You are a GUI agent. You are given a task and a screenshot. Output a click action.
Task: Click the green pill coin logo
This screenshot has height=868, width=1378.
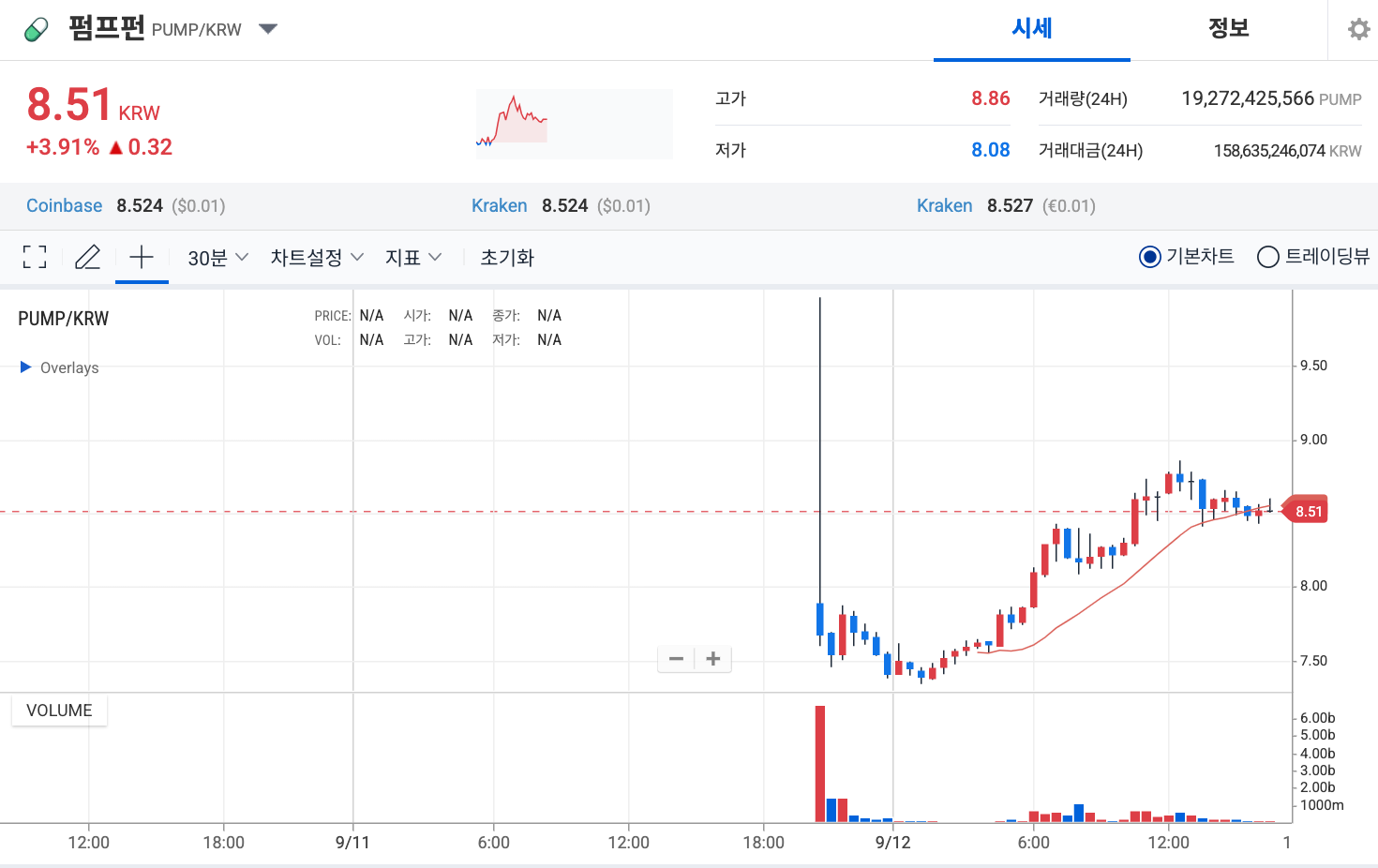pyautogui.click(x=36, y=28)
